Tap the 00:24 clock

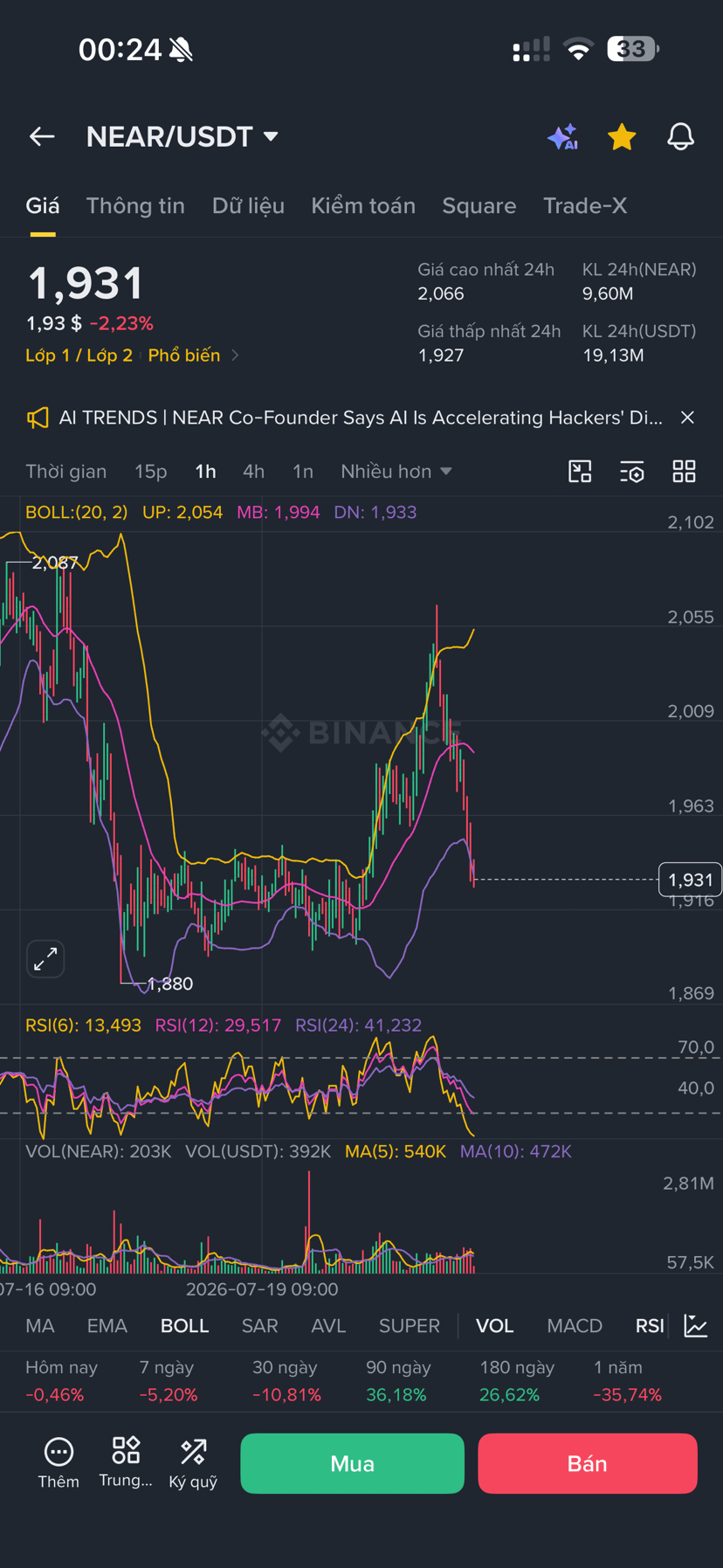(x=120, y=50)
